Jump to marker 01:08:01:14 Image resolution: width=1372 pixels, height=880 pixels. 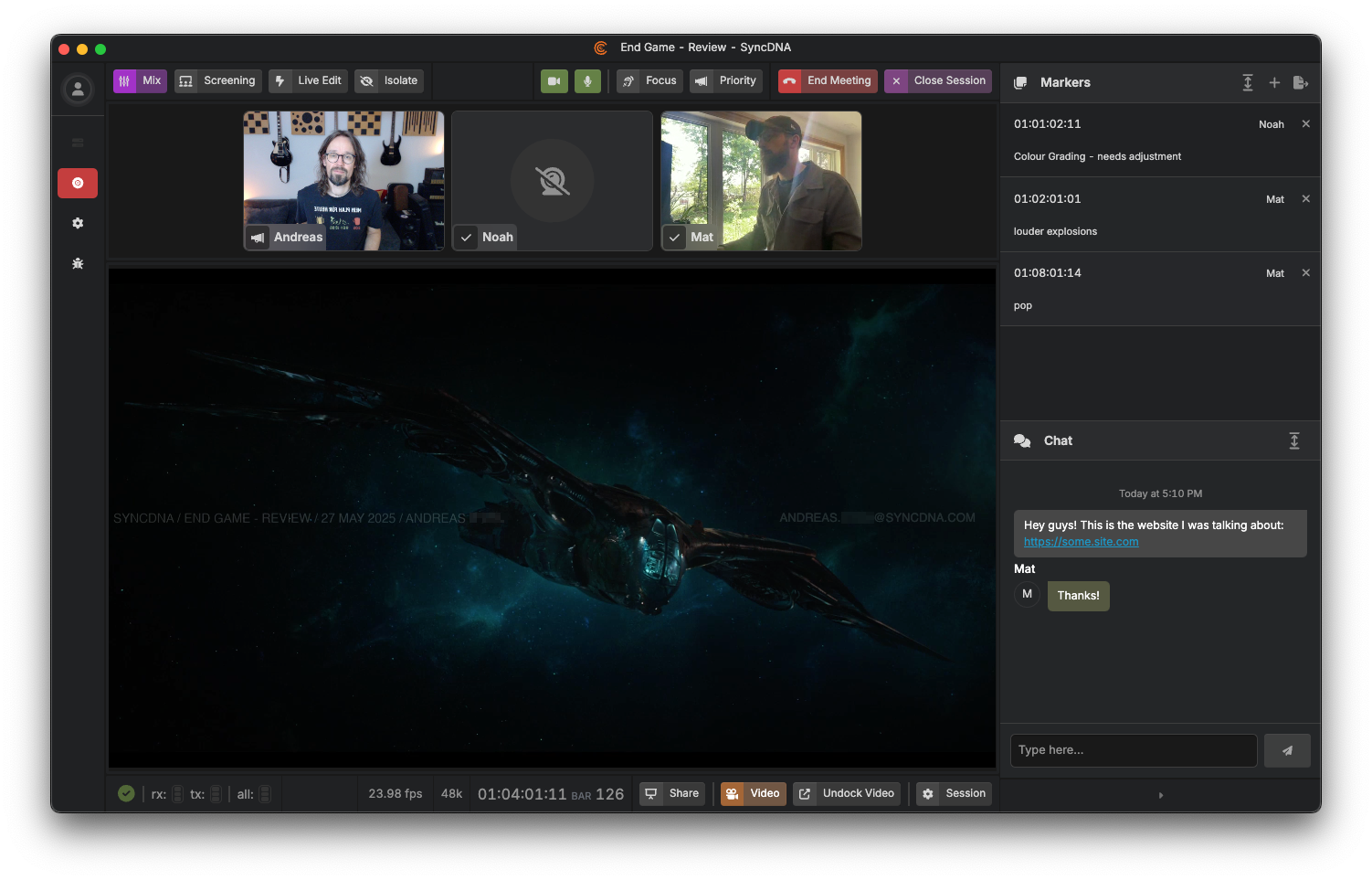pyautogui.click(x=1047, y=273)
